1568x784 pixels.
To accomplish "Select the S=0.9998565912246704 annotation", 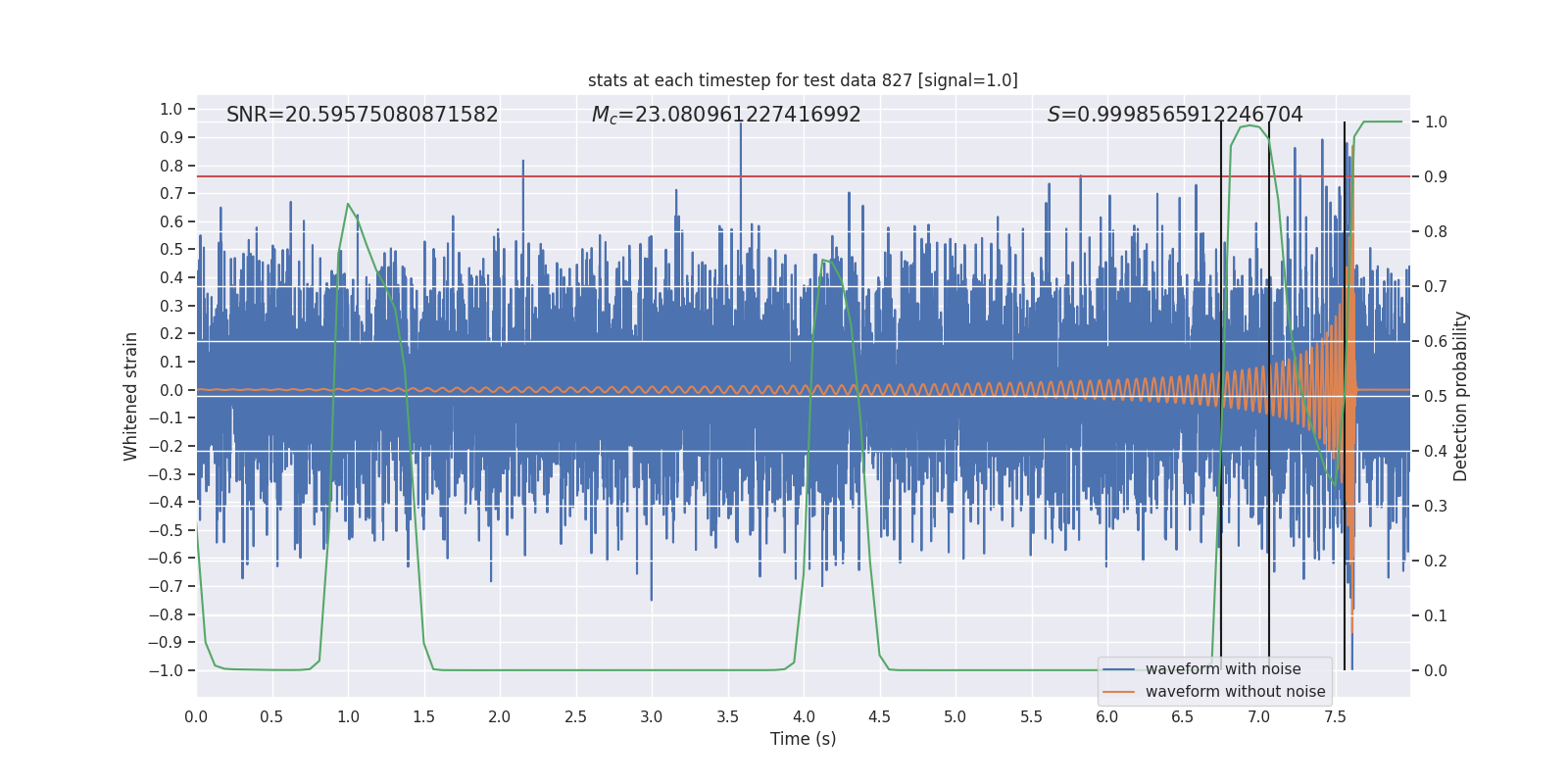I will point(1175,115).
